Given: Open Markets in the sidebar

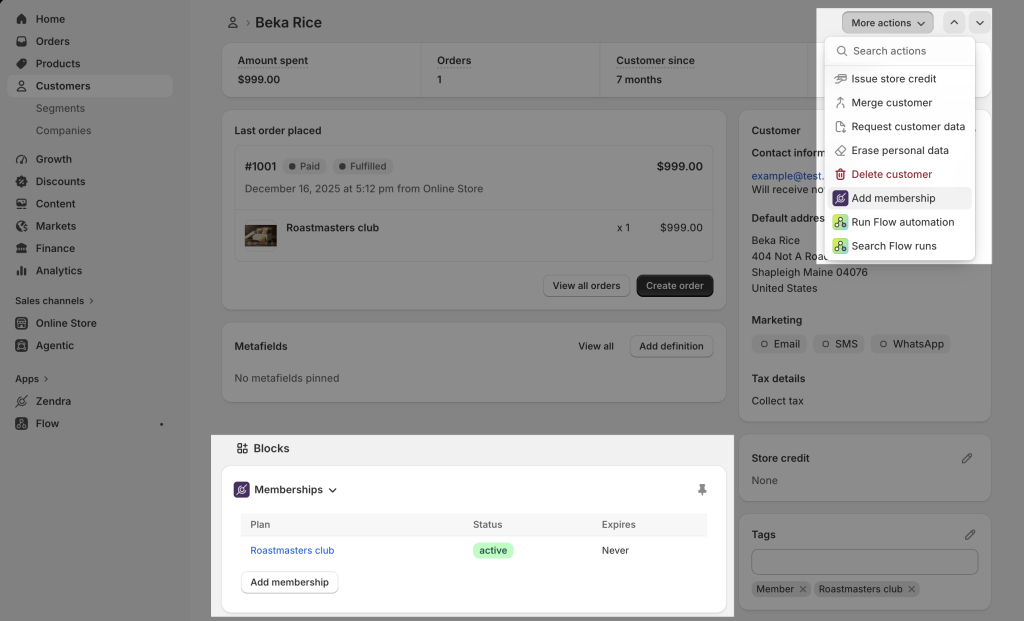Looking at the screenshot, I should (56, 225).
